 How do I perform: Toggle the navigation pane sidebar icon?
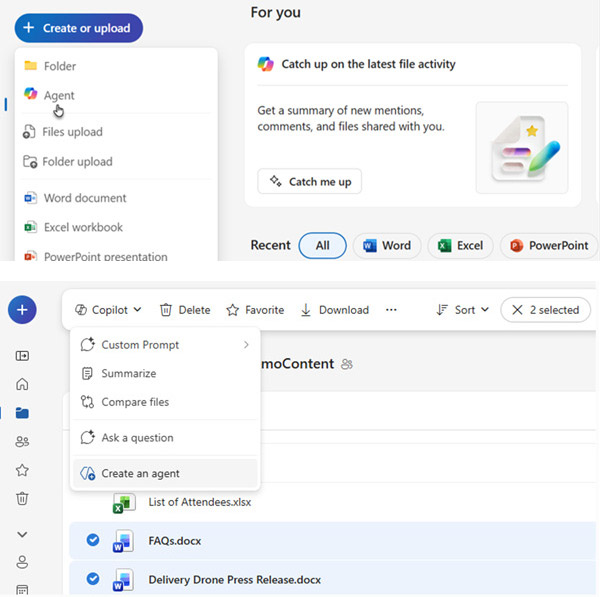pos(22,356)
